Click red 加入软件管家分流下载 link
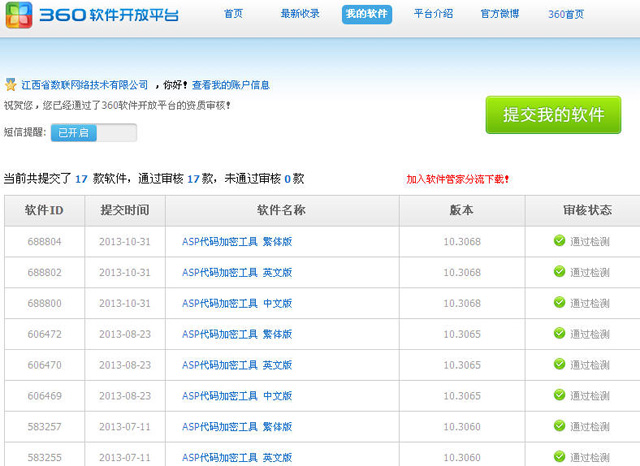The image size is (640, 466). pyautogui.click(x=457, y=179)
